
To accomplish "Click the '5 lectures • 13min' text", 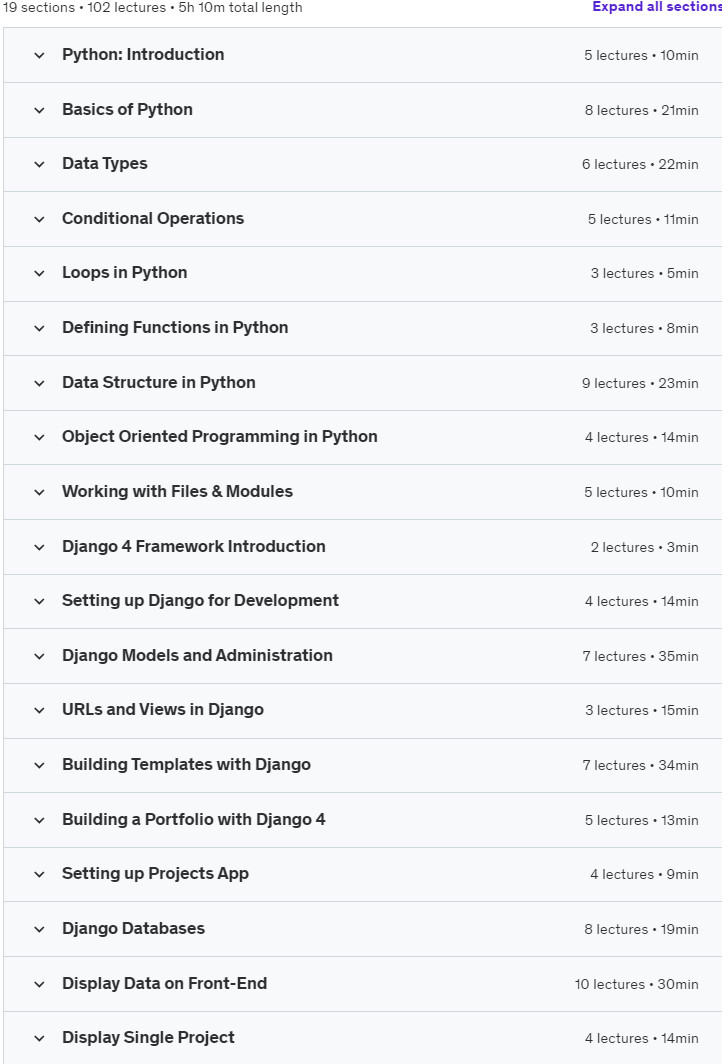I will pos(641,820).
